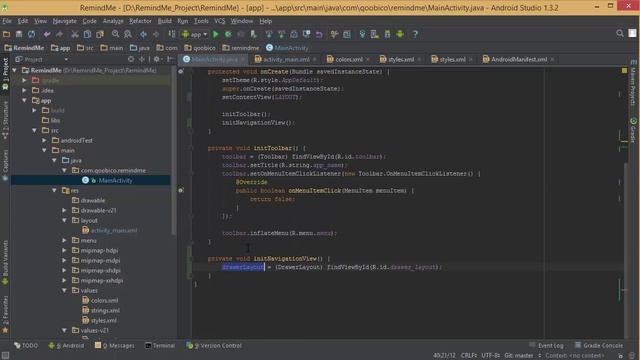Switch to the AndroidManifest.xml editor tab
Image resolution: width=640 pixels, height=360 pixels.
click(518, 59)
